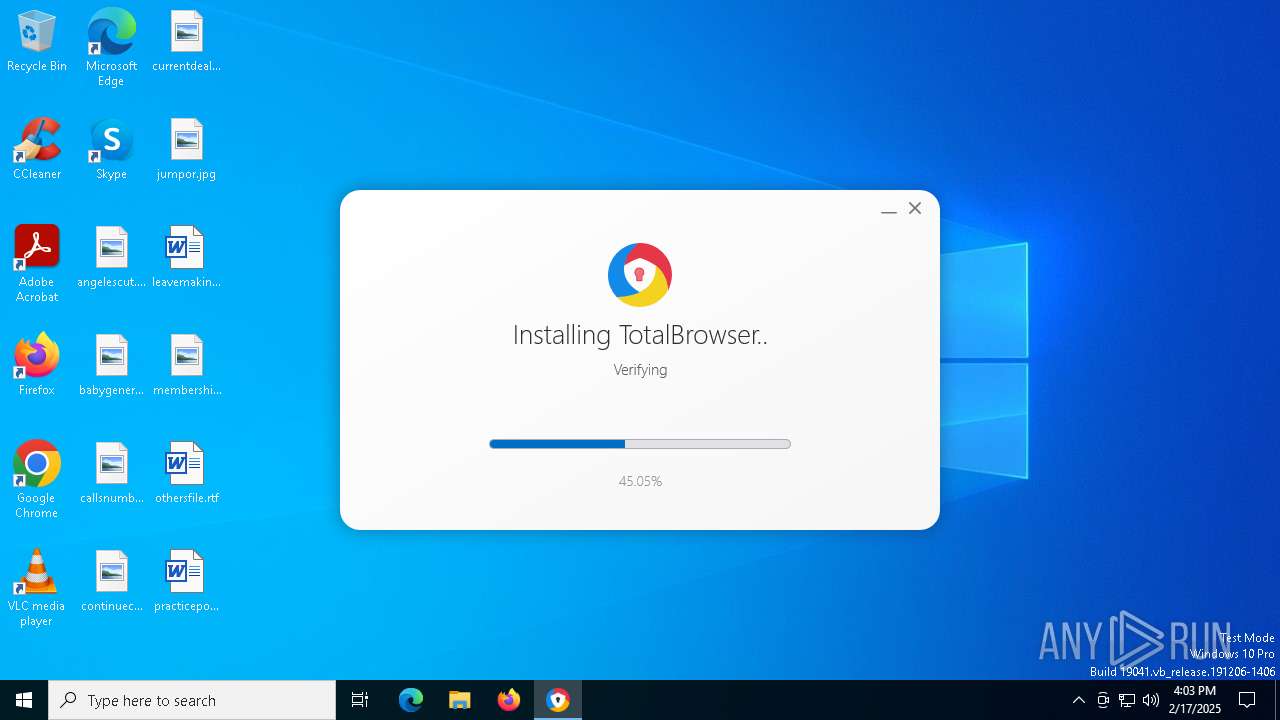Screen dimensions: 1280x720
Task: Select jumpor.jpg file on desktop
Action: [186, 150]
